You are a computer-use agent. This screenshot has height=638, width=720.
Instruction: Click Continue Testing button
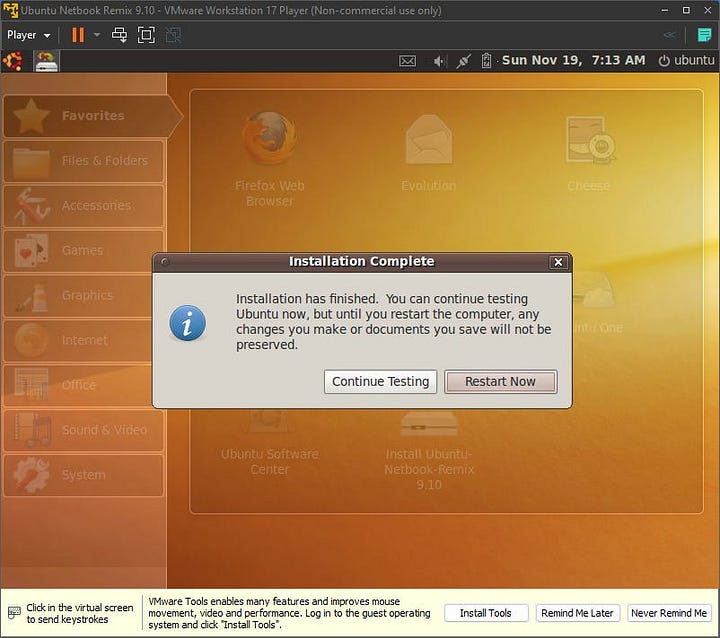point(380,382)
